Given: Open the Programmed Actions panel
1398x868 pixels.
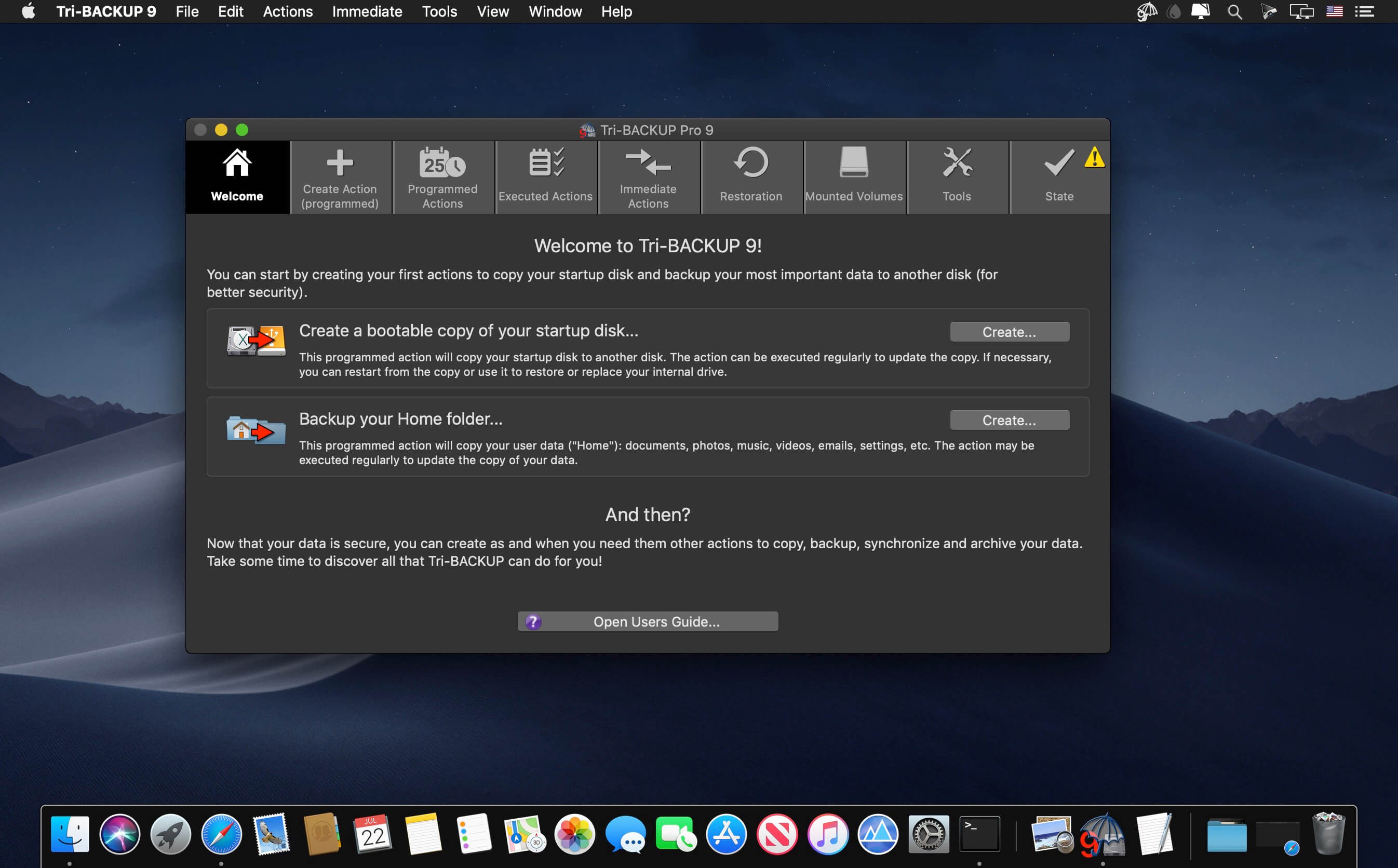Looking at the screenshot, I should click(x=442, y=176).
